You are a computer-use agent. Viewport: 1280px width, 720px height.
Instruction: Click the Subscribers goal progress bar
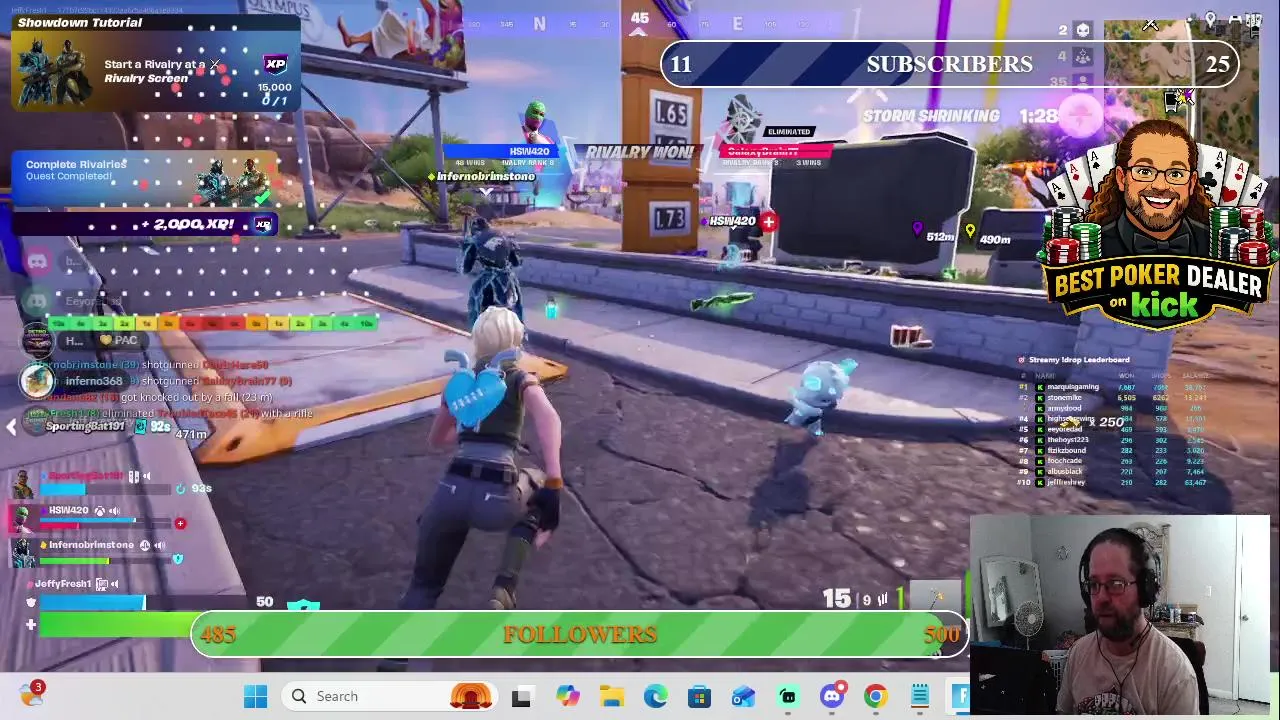[949, 64]
